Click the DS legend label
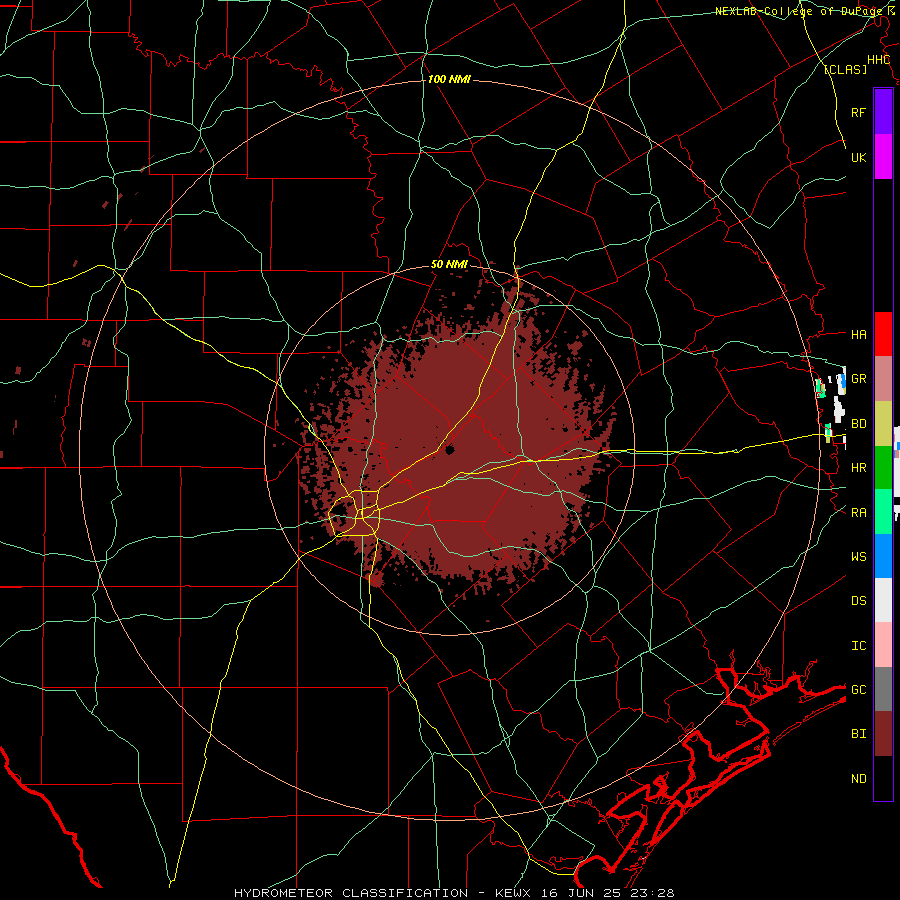 (858, 600)
